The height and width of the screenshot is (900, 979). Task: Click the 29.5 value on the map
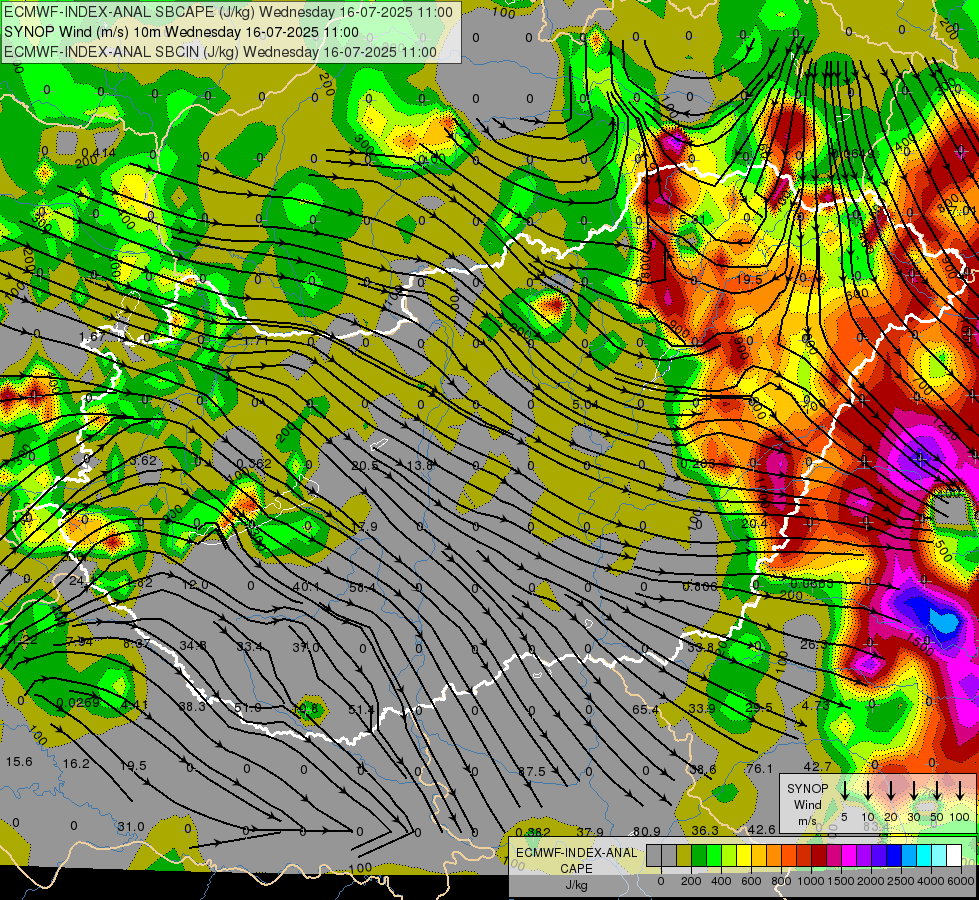click(759, 707)
